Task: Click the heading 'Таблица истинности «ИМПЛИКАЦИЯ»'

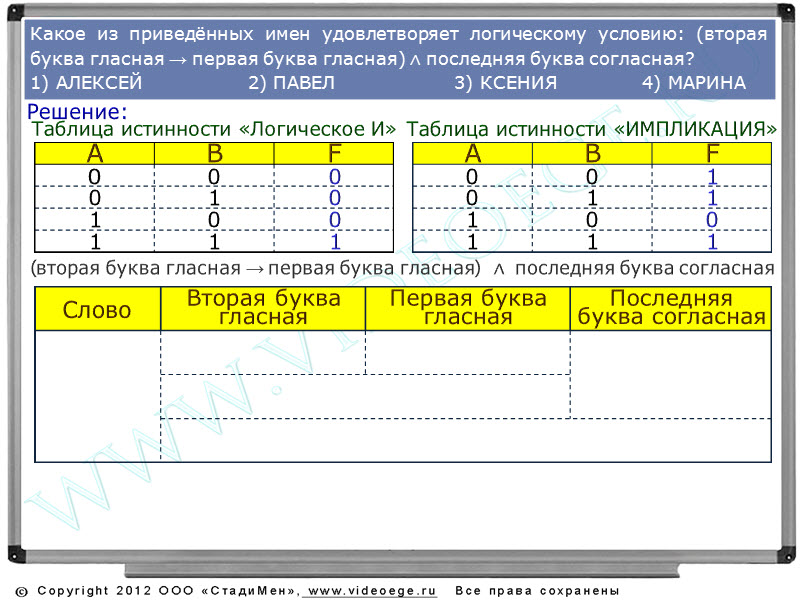Action: 591,129
